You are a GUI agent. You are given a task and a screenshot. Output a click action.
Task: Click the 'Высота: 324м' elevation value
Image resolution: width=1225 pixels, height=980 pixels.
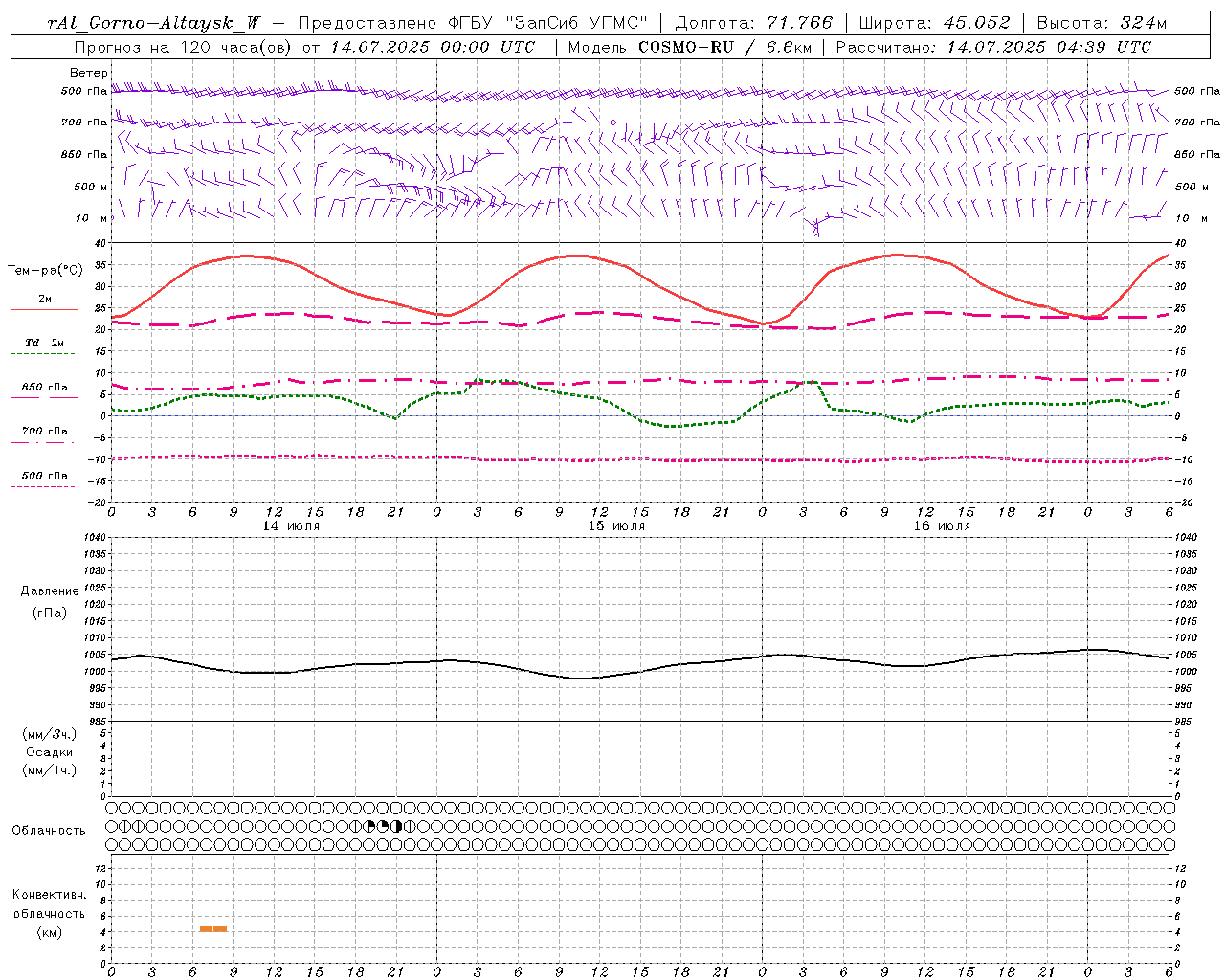coord(1102,23)
